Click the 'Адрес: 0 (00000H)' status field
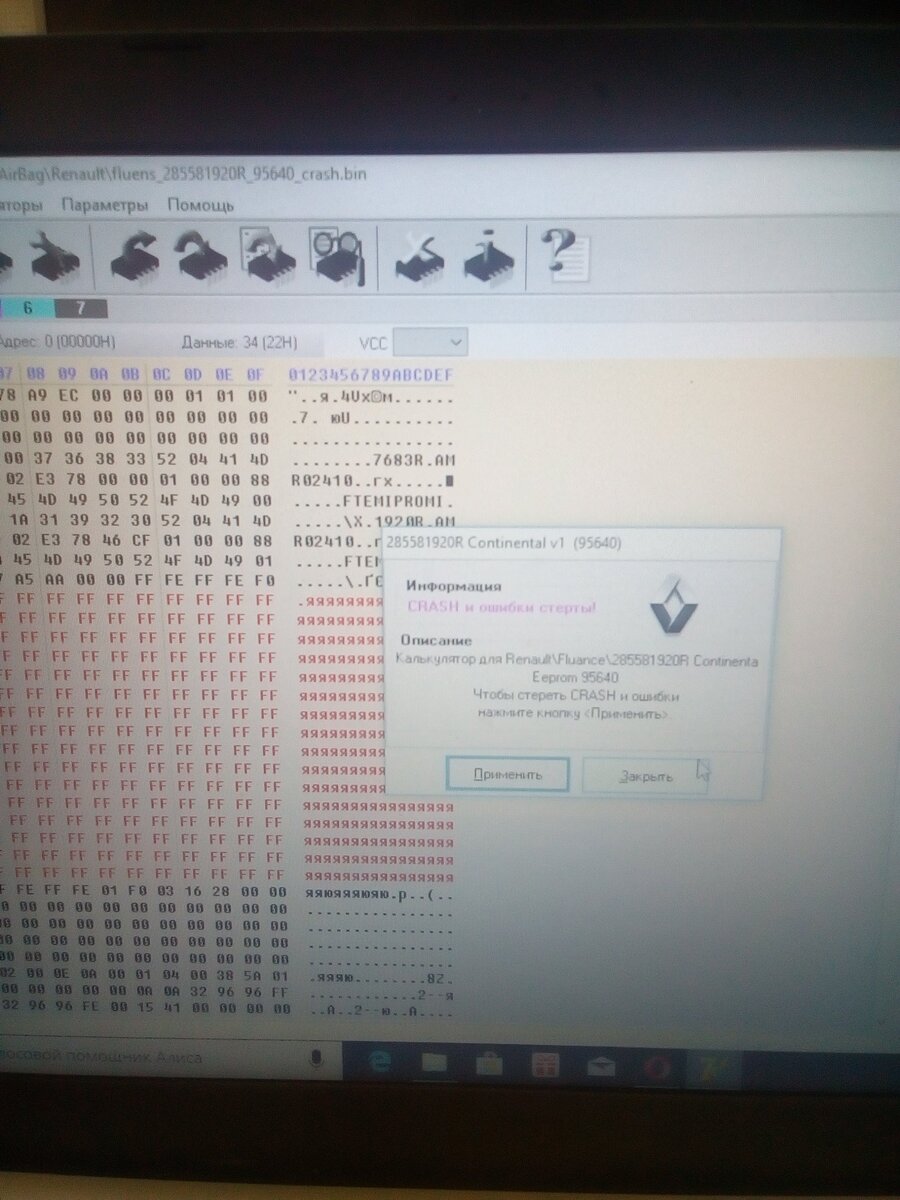900x1200 pixels. pos(57,342)
